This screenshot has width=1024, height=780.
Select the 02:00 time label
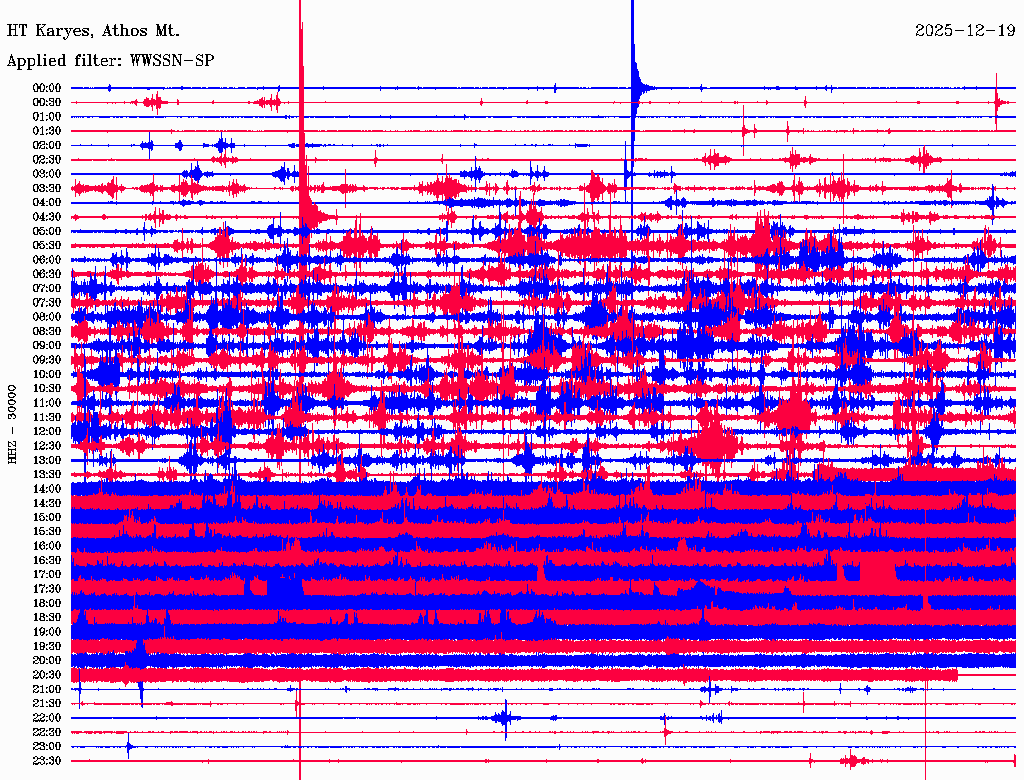coord(46,145)
